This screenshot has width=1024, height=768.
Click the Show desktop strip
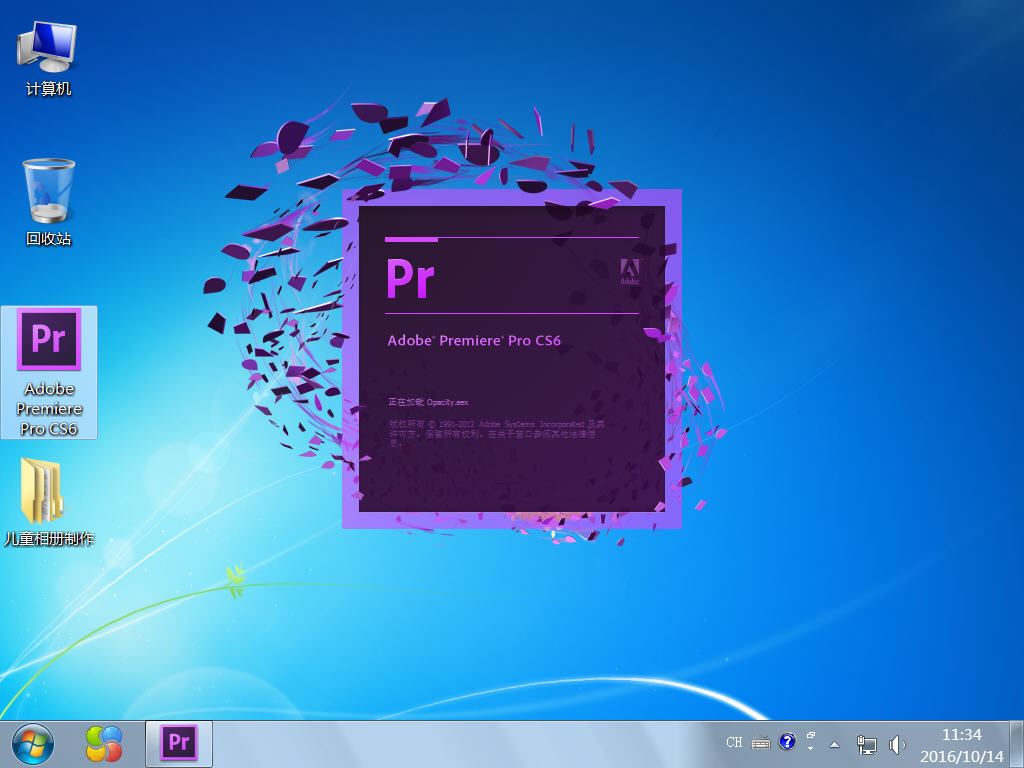click(1017, 744)
